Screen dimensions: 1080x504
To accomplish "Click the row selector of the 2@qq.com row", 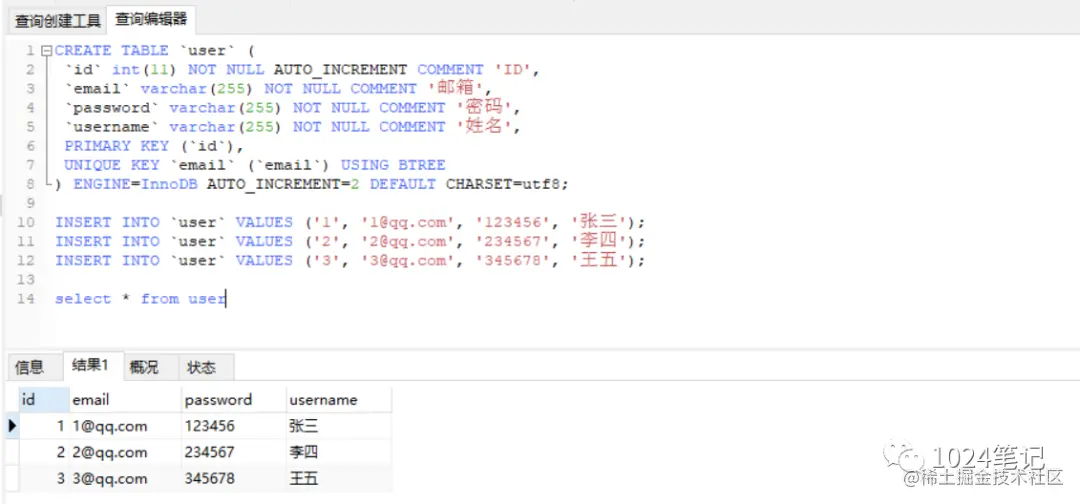I will 12,452.
